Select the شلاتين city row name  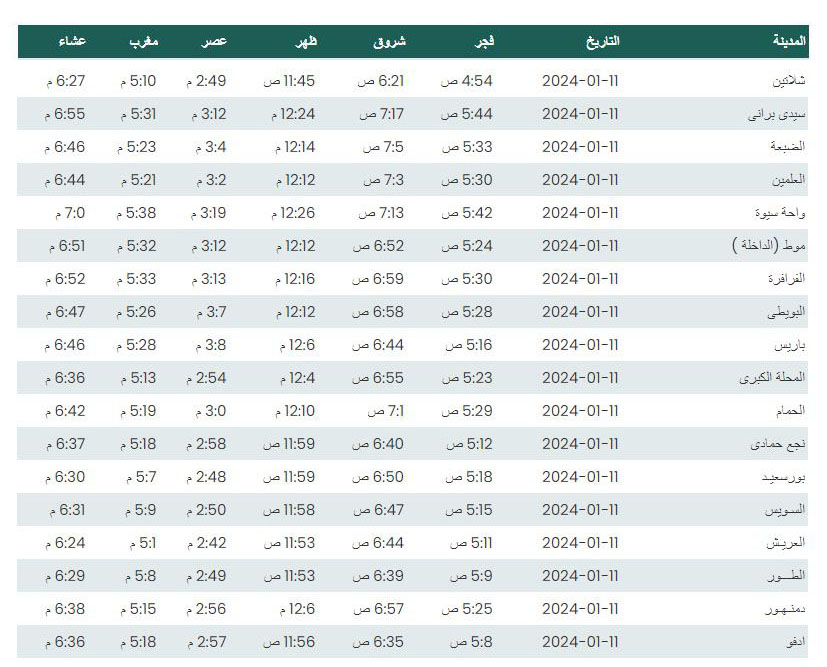(x=789, y=81)
